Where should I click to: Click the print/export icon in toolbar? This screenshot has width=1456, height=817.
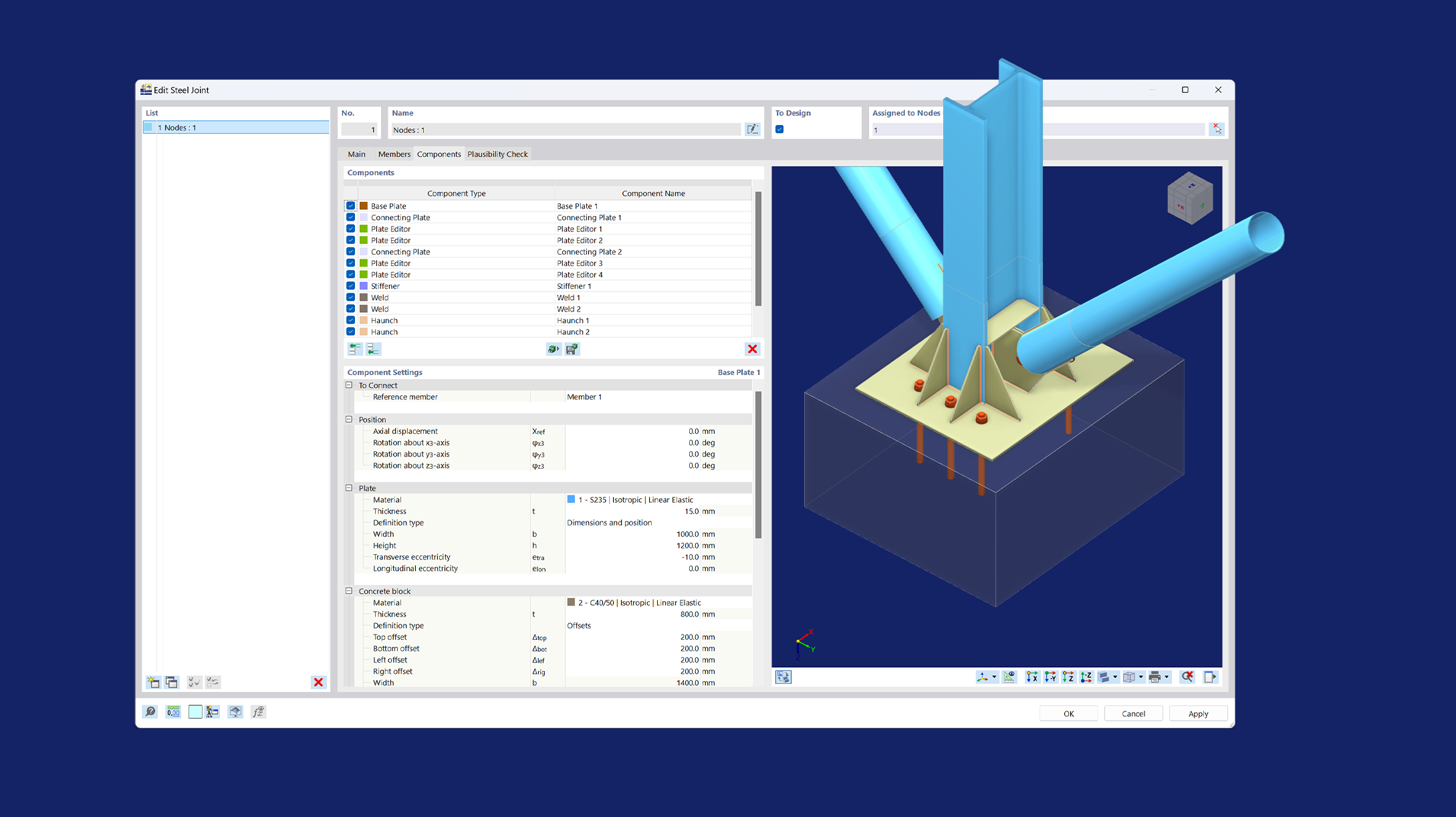point(1155,677)
